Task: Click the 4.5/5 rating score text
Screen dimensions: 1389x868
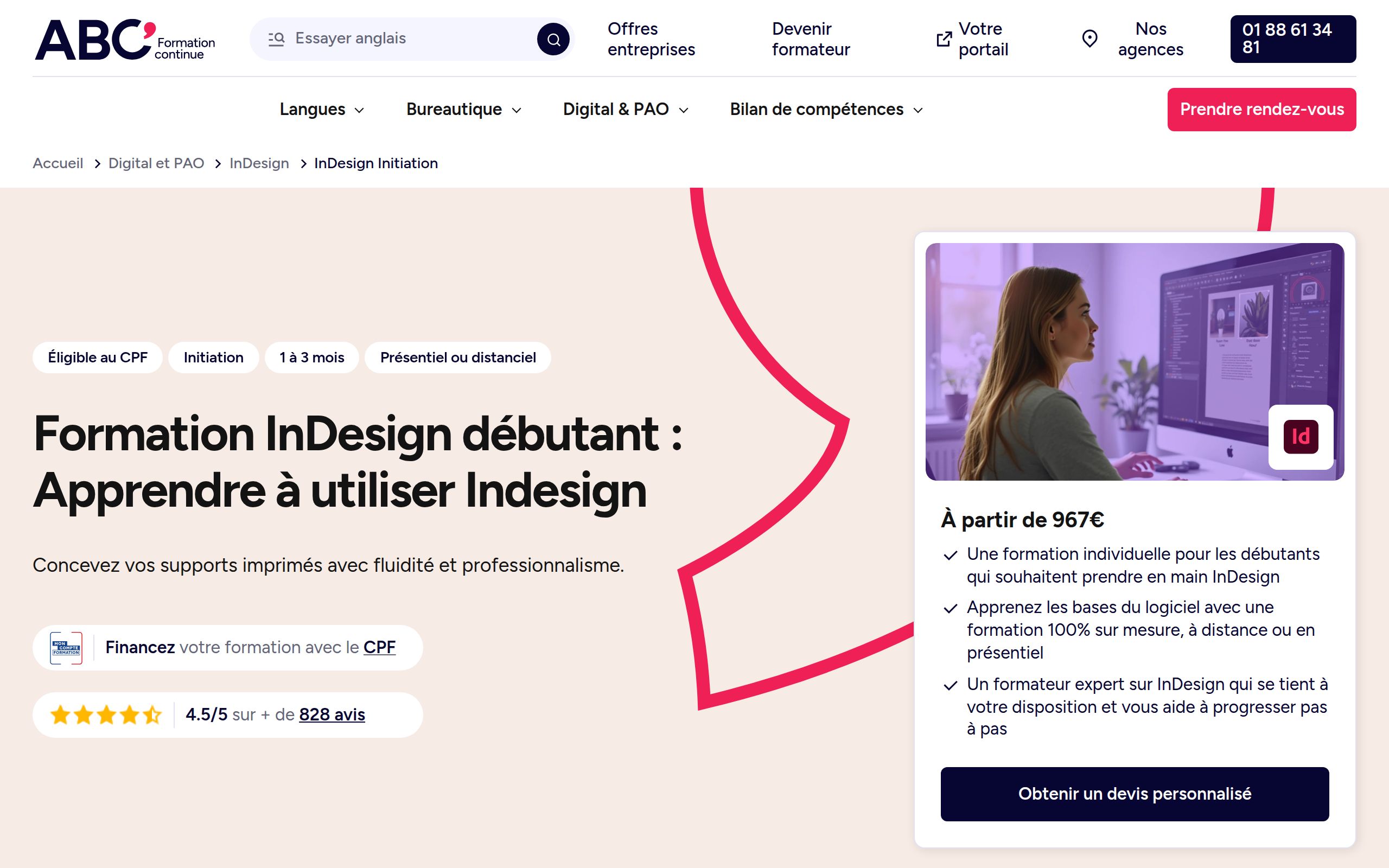Action: [207, 714]
